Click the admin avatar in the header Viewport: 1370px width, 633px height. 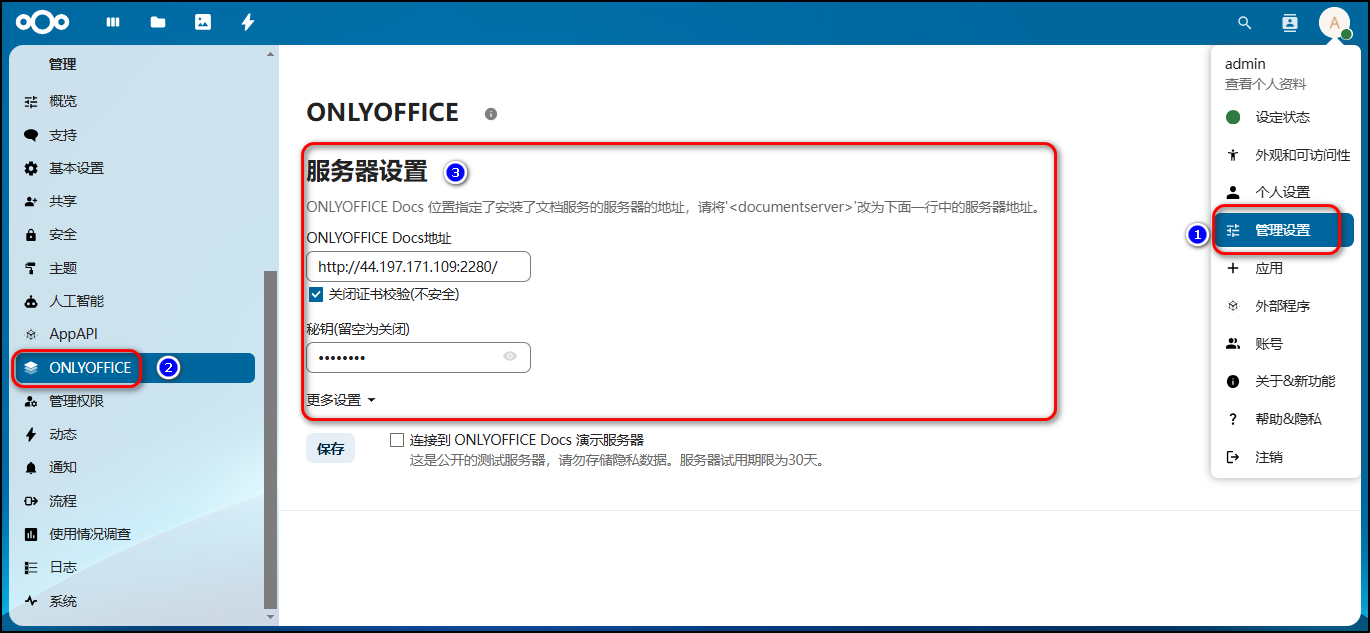[1334, 22]
